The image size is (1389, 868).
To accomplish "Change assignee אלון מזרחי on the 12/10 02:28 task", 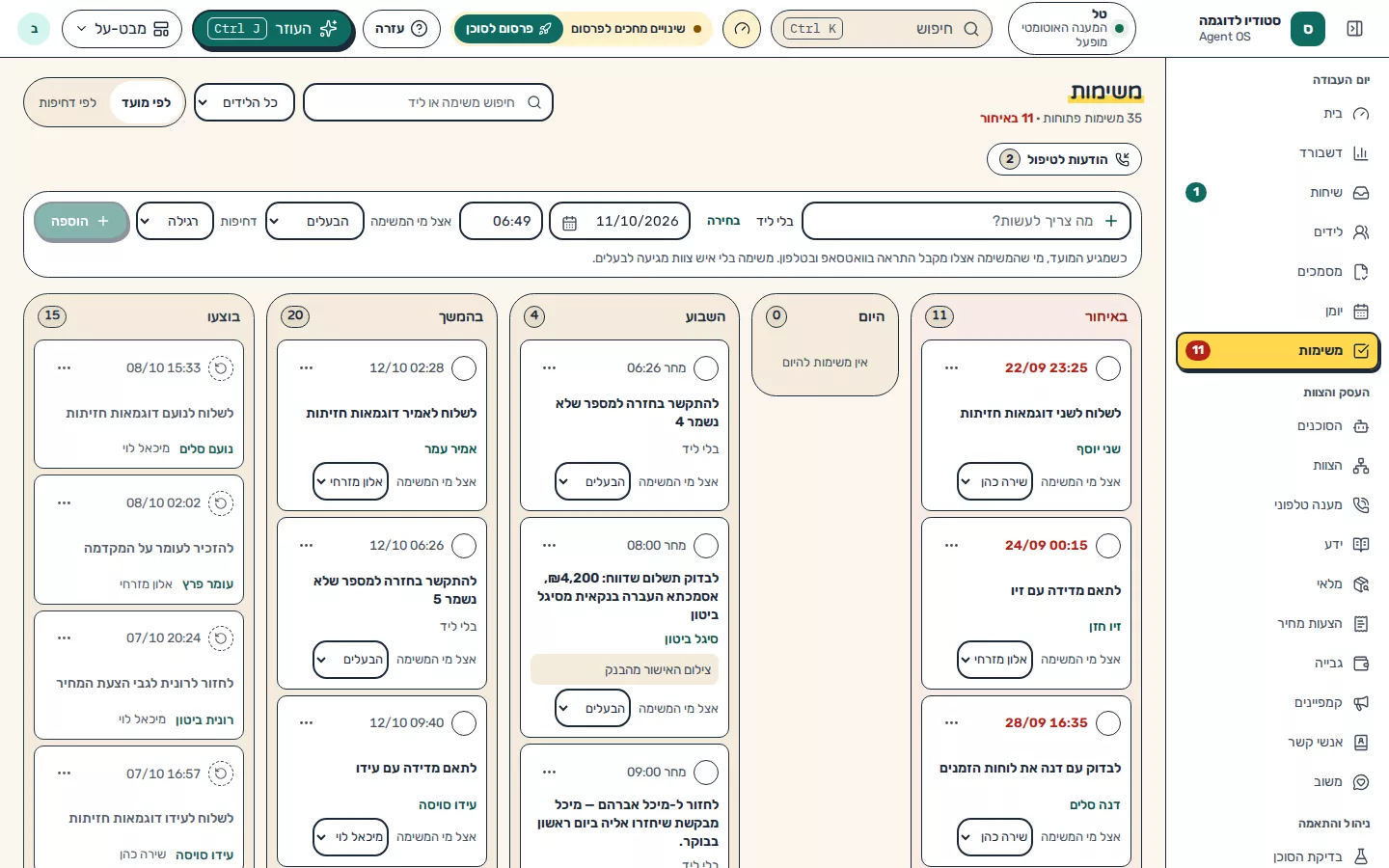I will [351, 482].
